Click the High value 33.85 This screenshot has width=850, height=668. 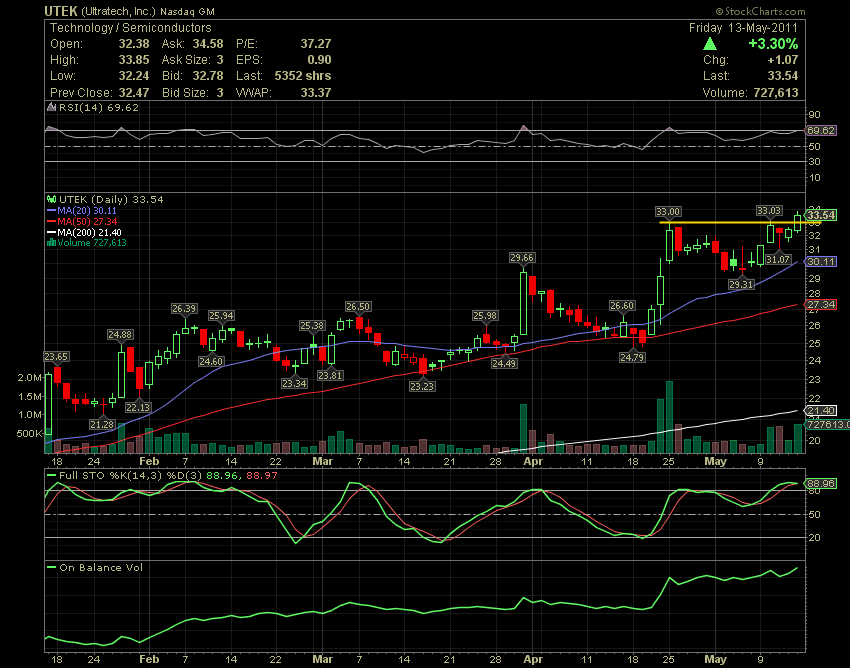click(134, 60)
